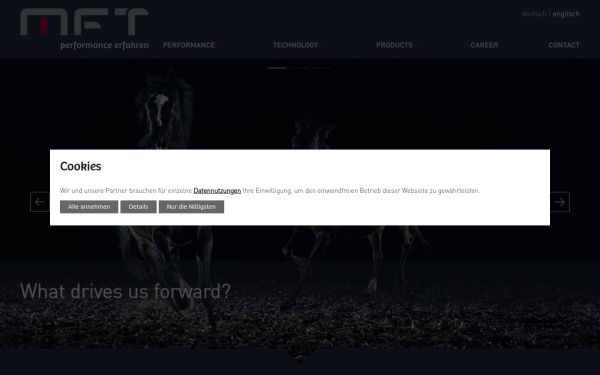Switch language to deutsch
This screenshot has height=375, width=600.
(534, 14)
